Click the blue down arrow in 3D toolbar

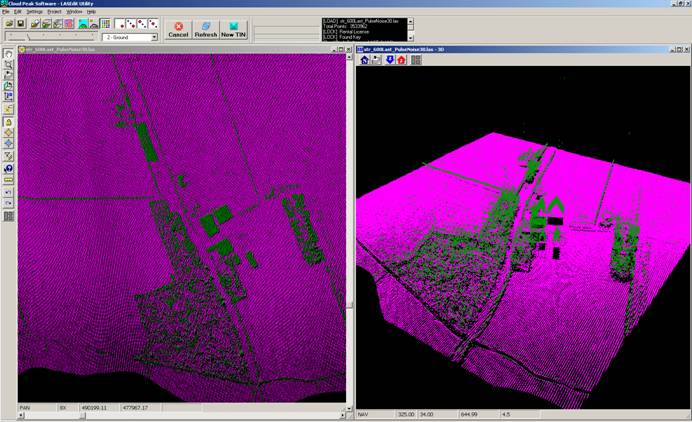coord(389,60)
